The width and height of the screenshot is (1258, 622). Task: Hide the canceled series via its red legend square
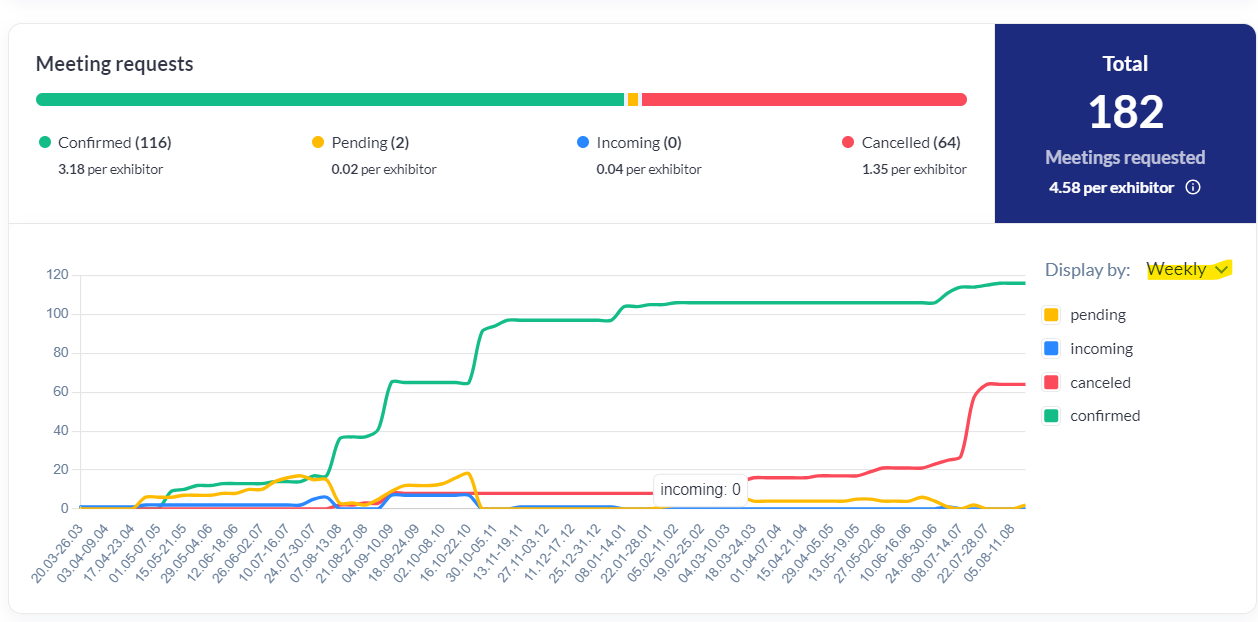(x=1050, y=383)
